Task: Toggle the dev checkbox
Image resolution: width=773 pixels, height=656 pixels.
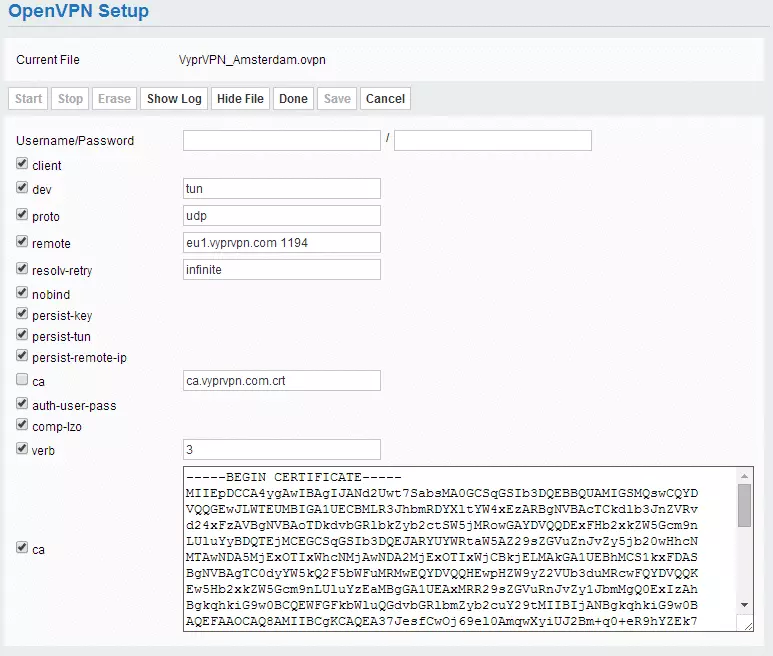Action: [x=22, y=188]
